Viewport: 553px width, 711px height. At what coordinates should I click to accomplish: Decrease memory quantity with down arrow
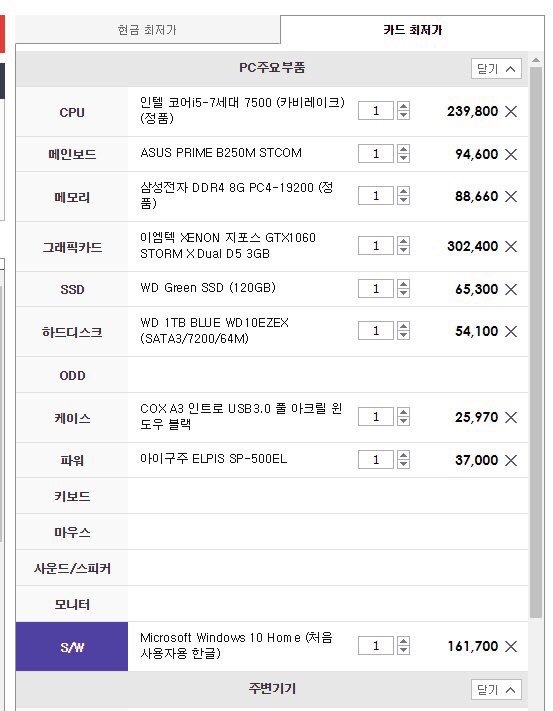(403, 200)
